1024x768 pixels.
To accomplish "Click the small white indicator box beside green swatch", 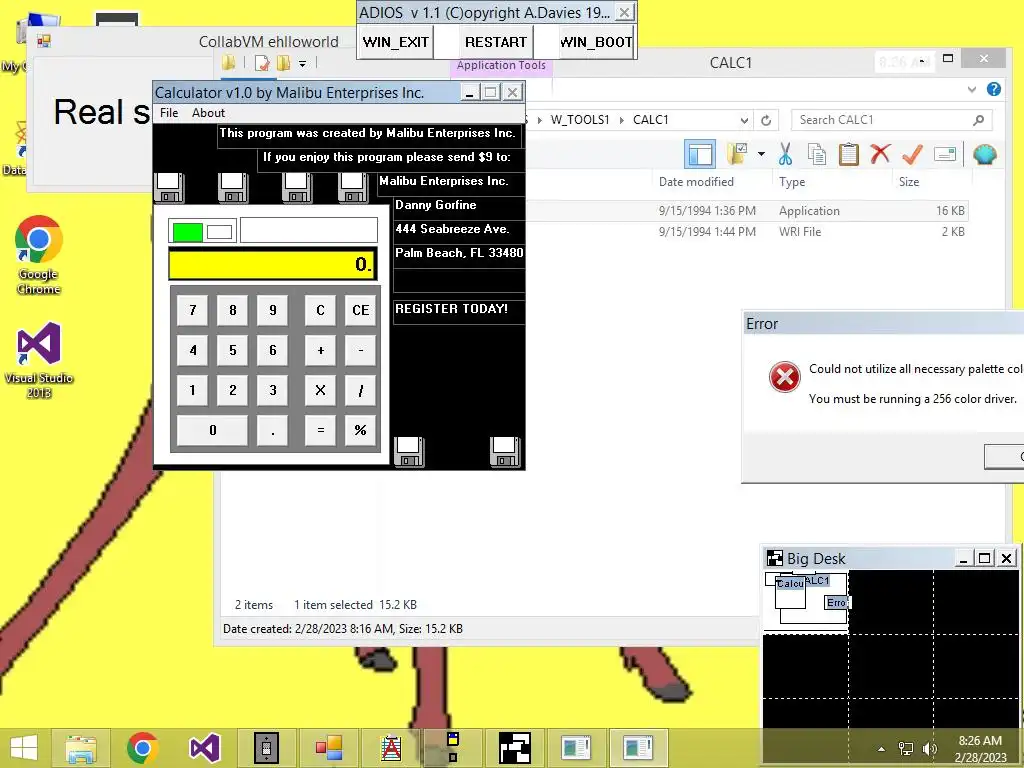I will click(219, 232).
